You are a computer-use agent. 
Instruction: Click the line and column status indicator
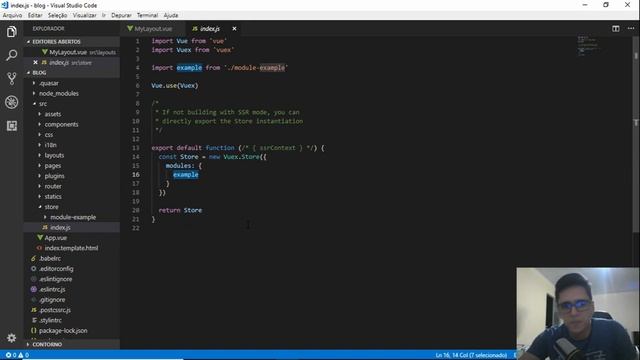[x=471, y=355]
